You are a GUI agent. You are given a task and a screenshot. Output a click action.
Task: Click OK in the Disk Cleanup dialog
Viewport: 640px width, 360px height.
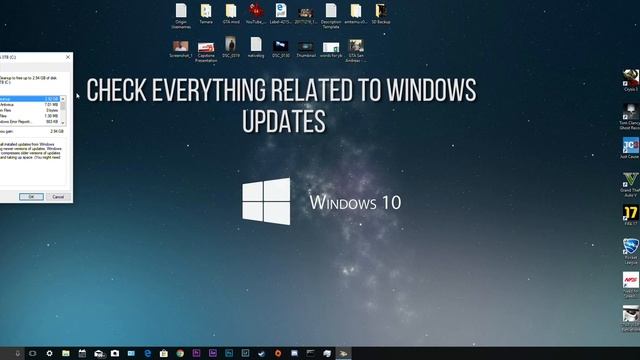31,197
